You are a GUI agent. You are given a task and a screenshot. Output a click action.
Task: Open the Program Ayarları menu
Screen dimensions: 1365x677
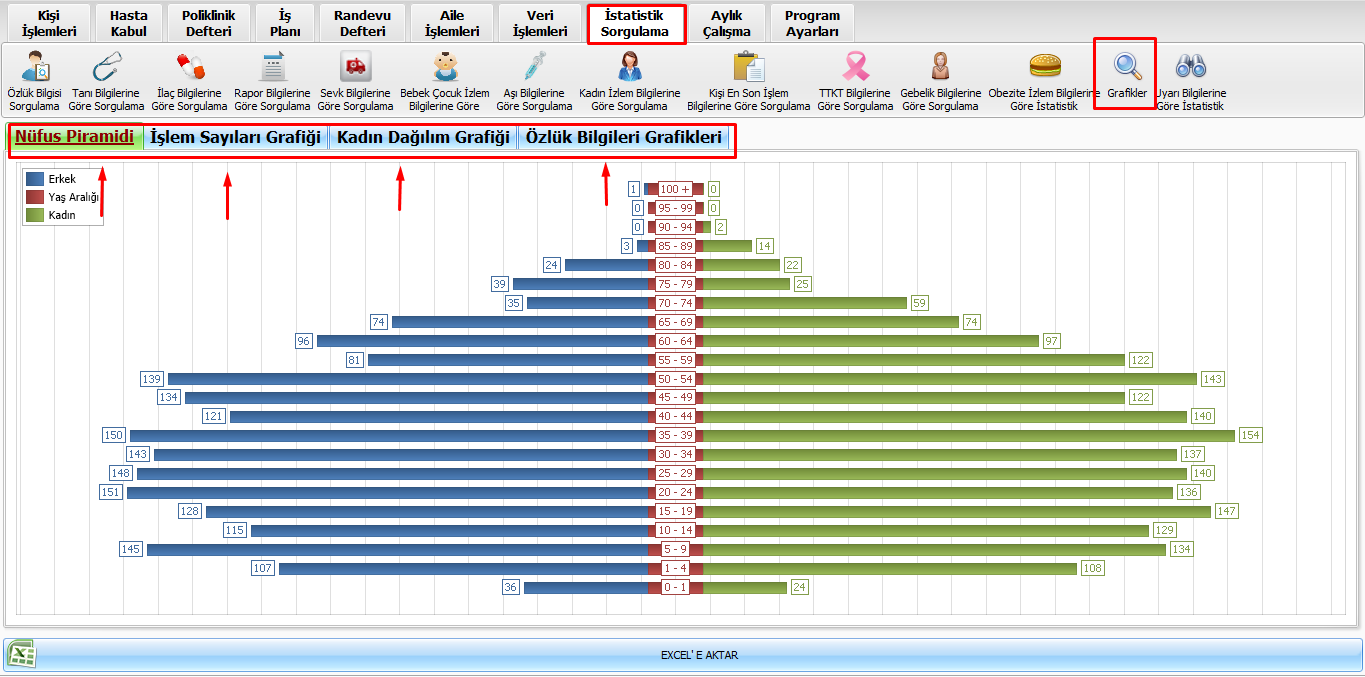click(x=812, y=24)
